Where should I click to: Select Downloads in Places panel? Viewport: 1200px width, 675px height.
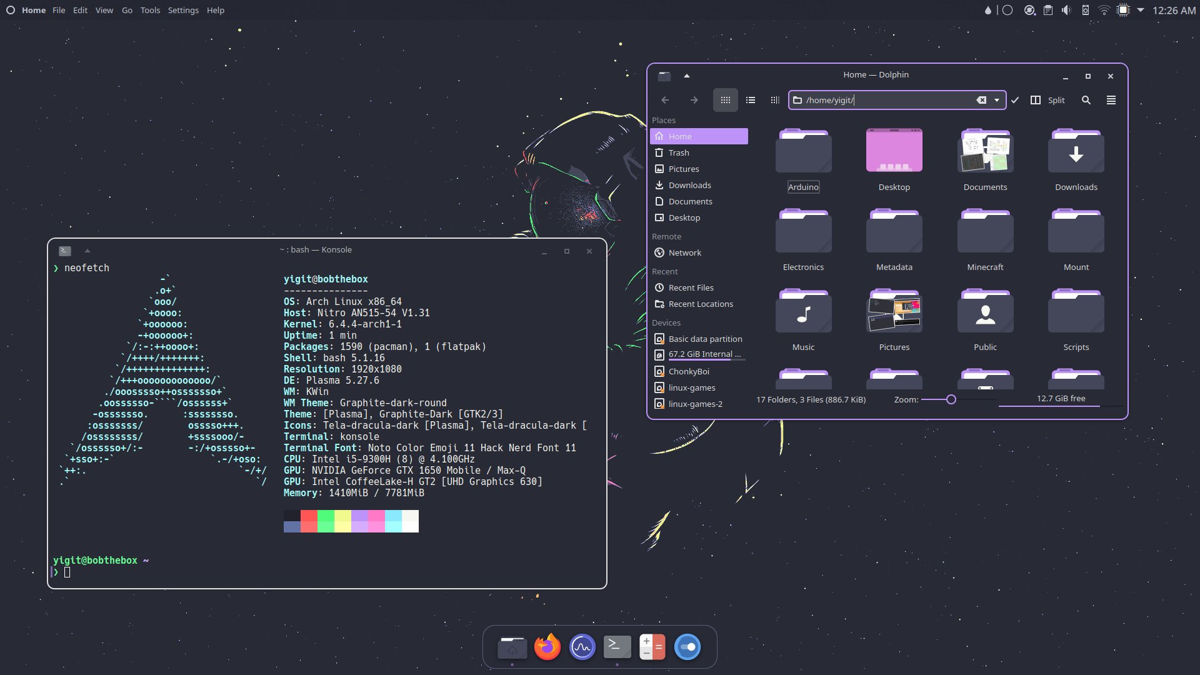click(x=698, y=185)
